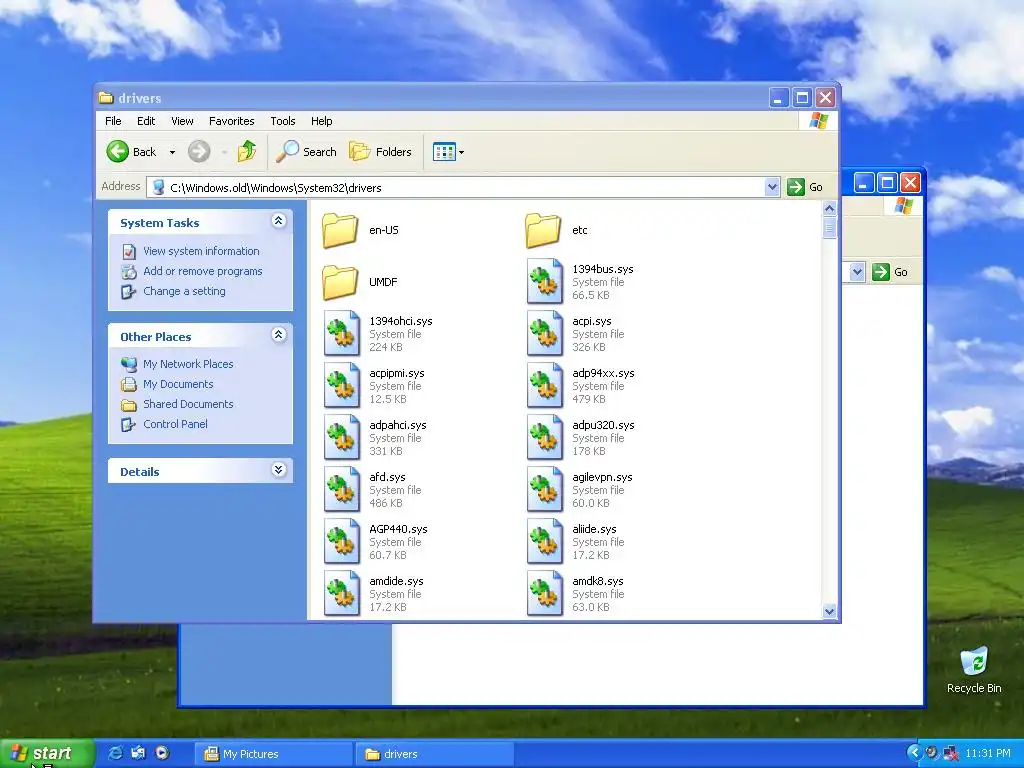Click the scrollbar down arrow
The height and width of the screenshot is (768, 1024).
pyautogui.click(x=829, y=611)
